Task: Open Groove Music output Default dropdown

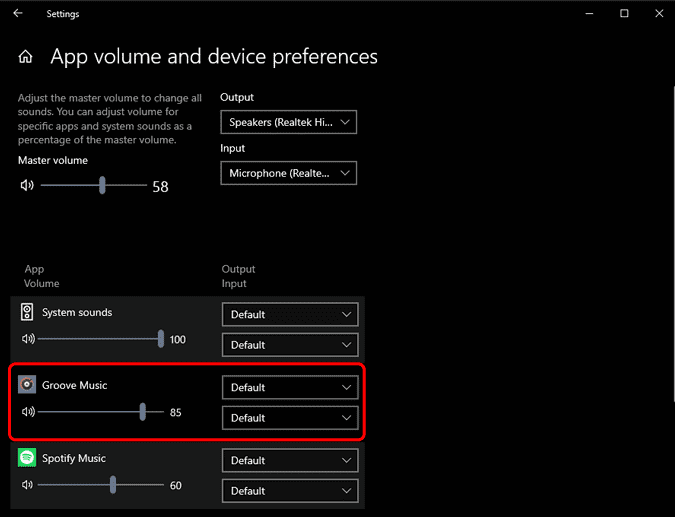Action: pyautogui.click(x=289, y=387)
